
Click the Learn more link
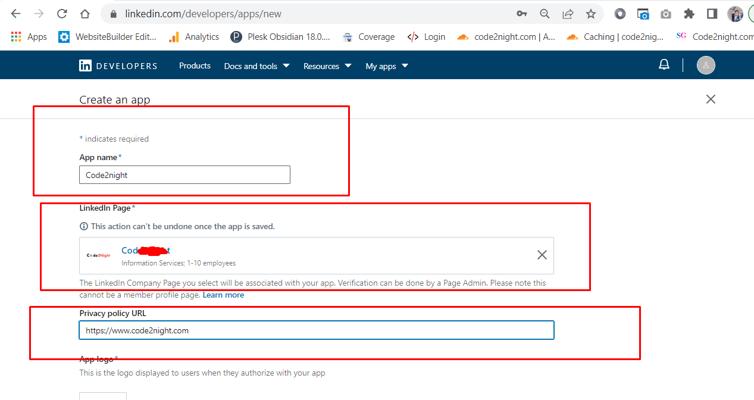[223, 295]
